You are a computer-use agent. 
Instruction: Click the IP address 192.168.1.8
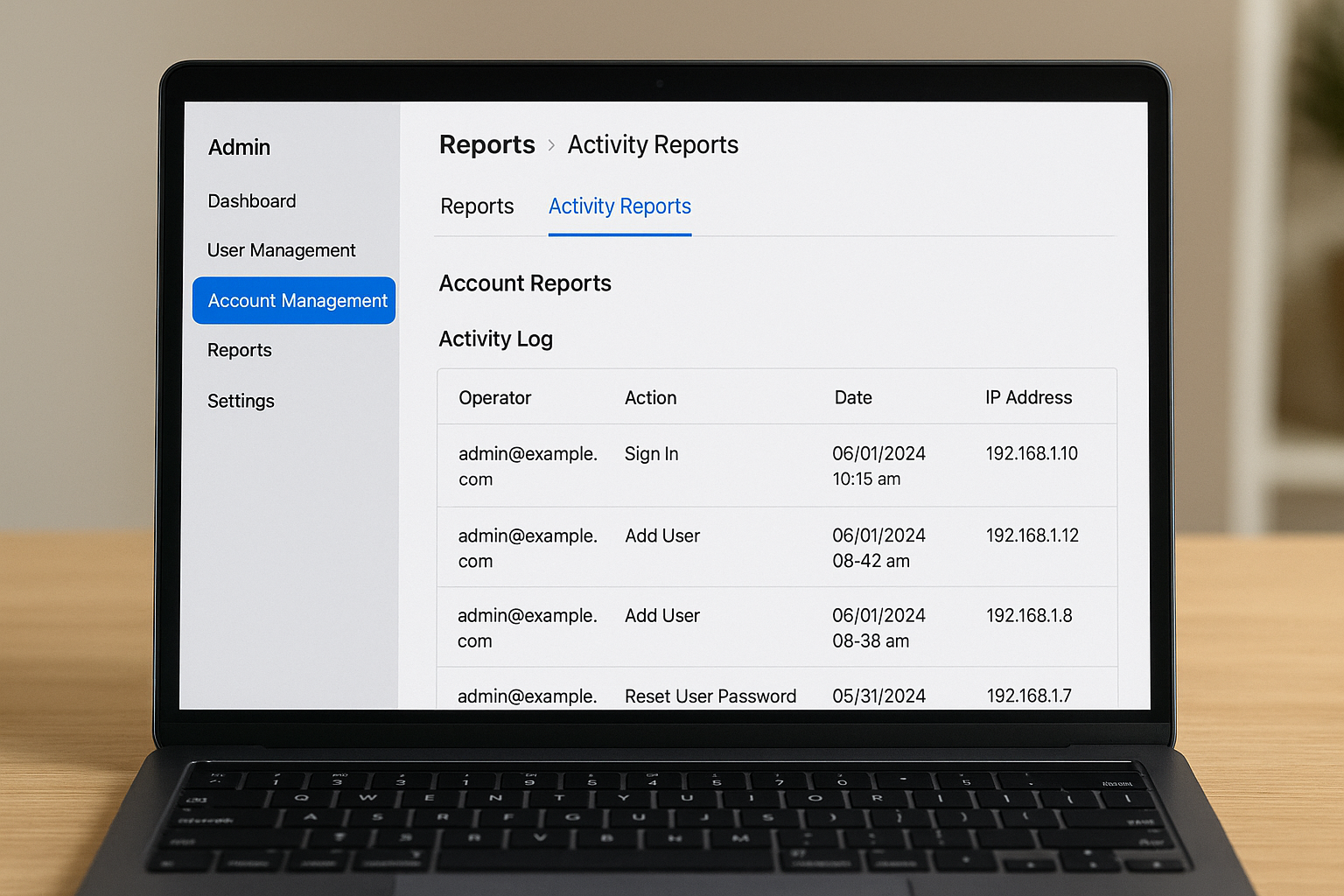tap(1029, 615)
